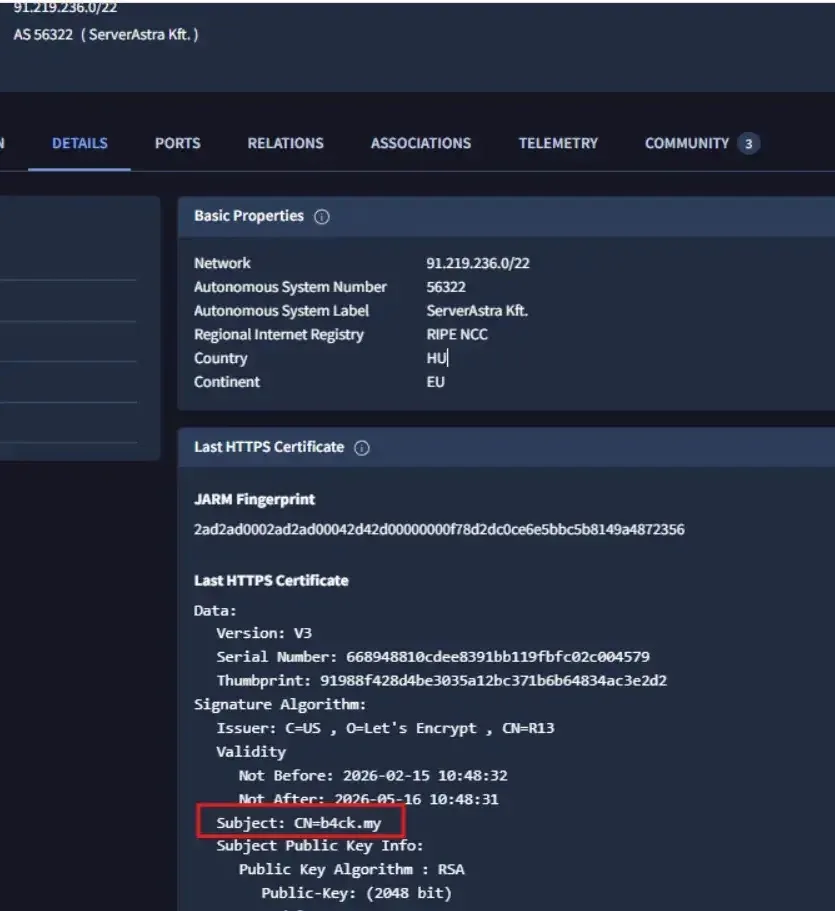Click the Basic Properties info icon
835x911 pixels.
(321, 217)
